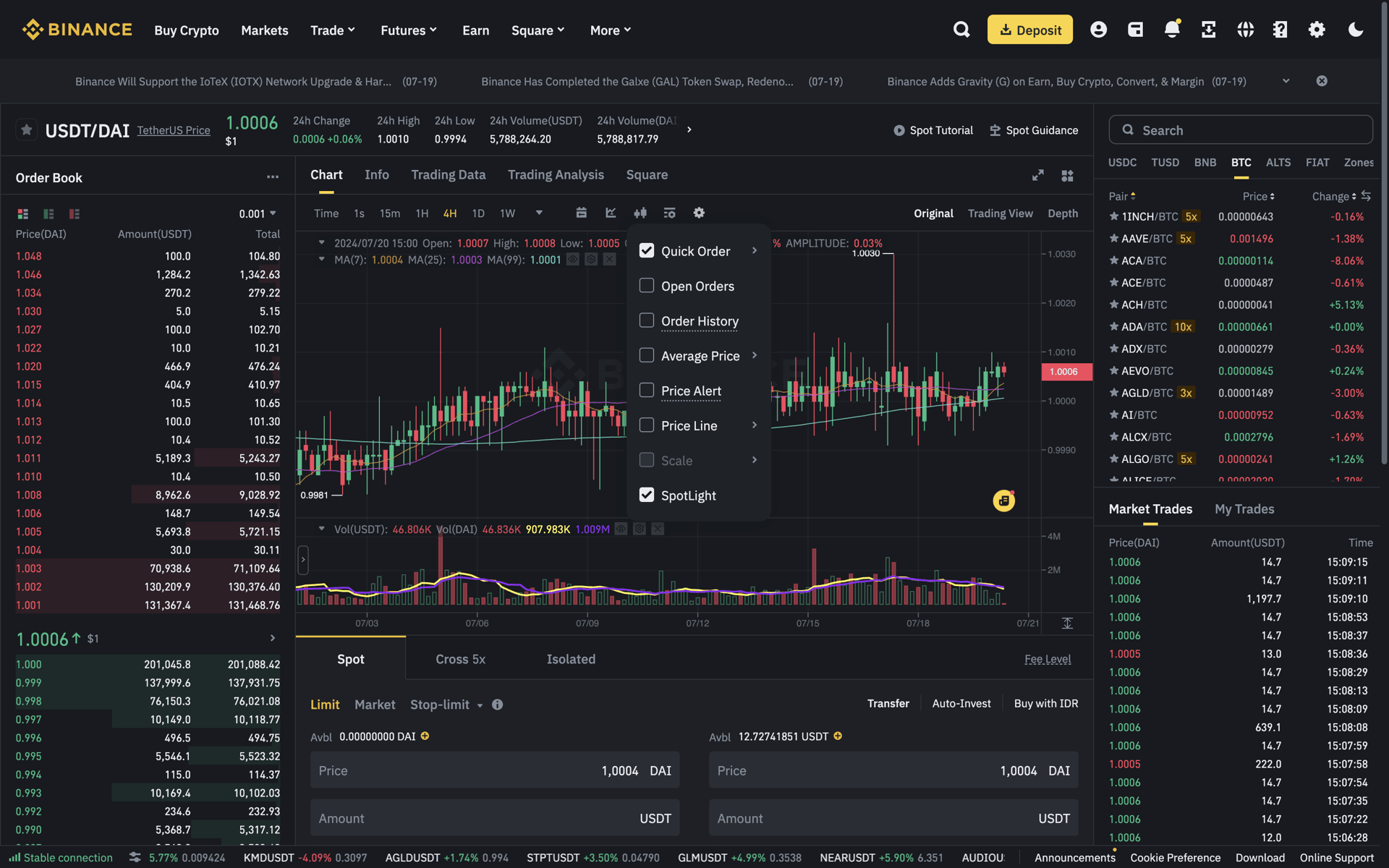The height and width of the screenshot is (868, 1389).
Task: Enable Price Line checkbox
Action: 647,425
